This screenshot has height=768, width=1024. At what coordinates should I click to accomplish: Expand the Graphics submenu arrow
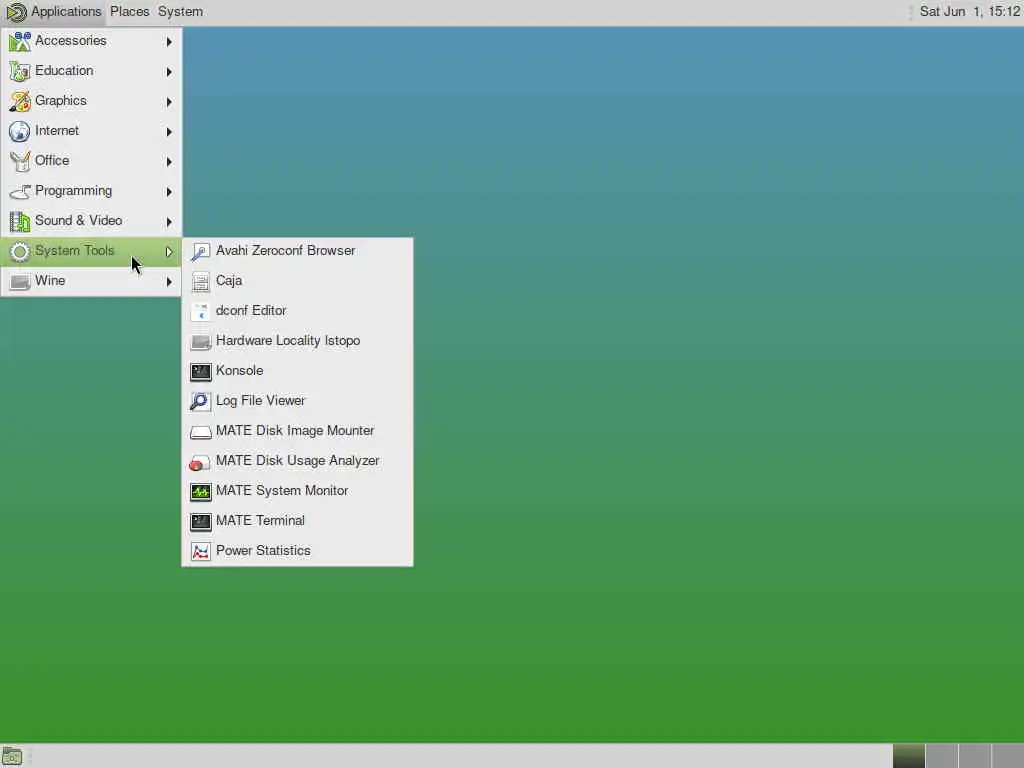[x=169, y=102]
